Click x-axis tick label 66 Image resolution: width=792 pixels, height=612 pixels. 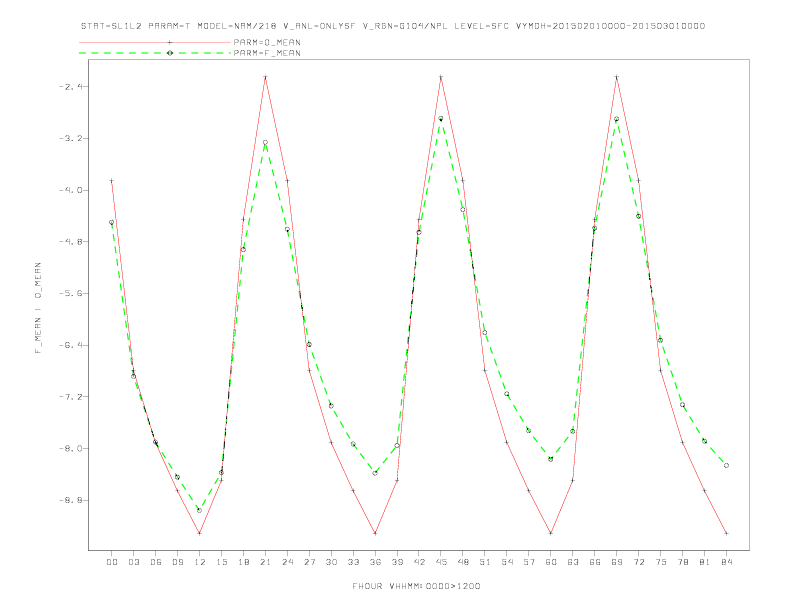click(595, 562)
